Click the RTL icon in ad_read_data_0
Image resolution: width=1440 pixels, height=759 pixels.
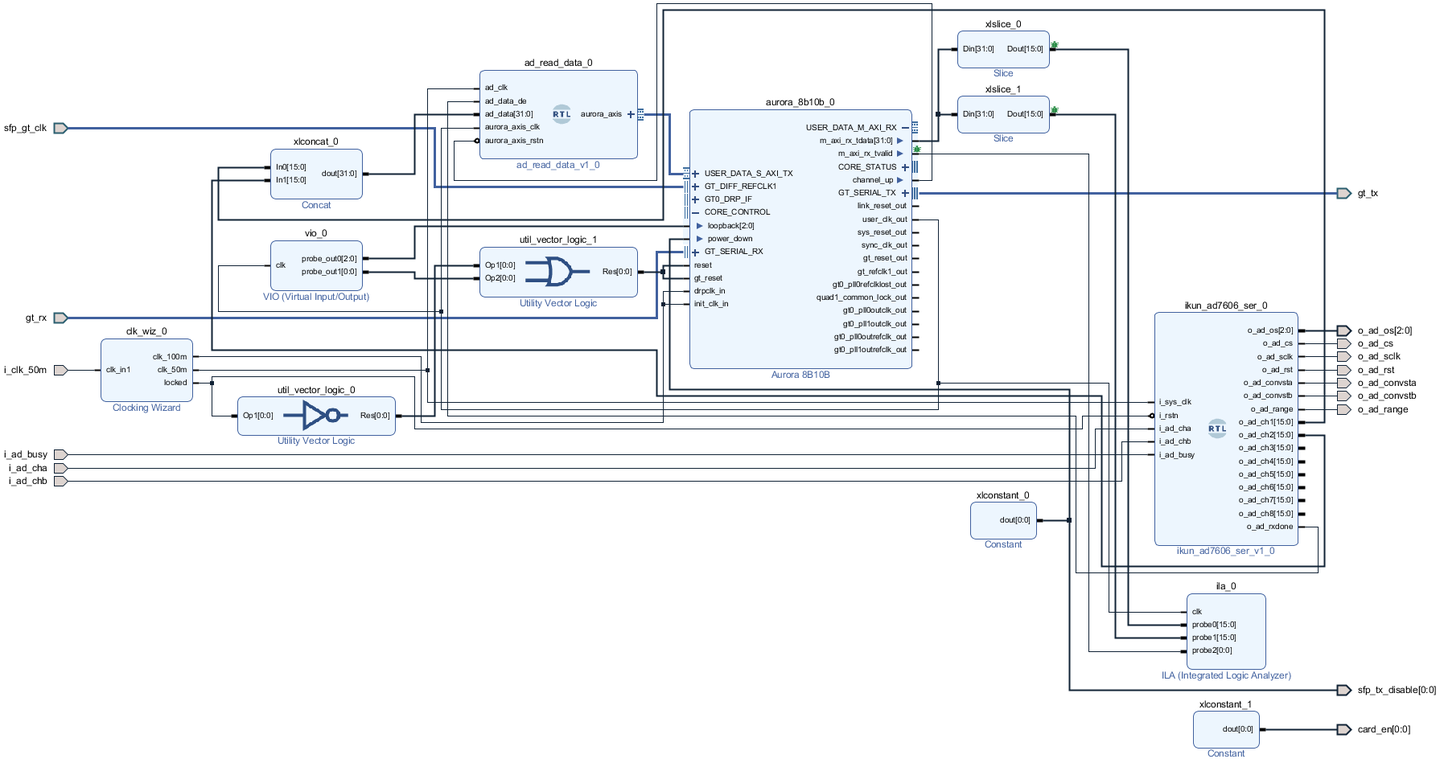point(562,114)
